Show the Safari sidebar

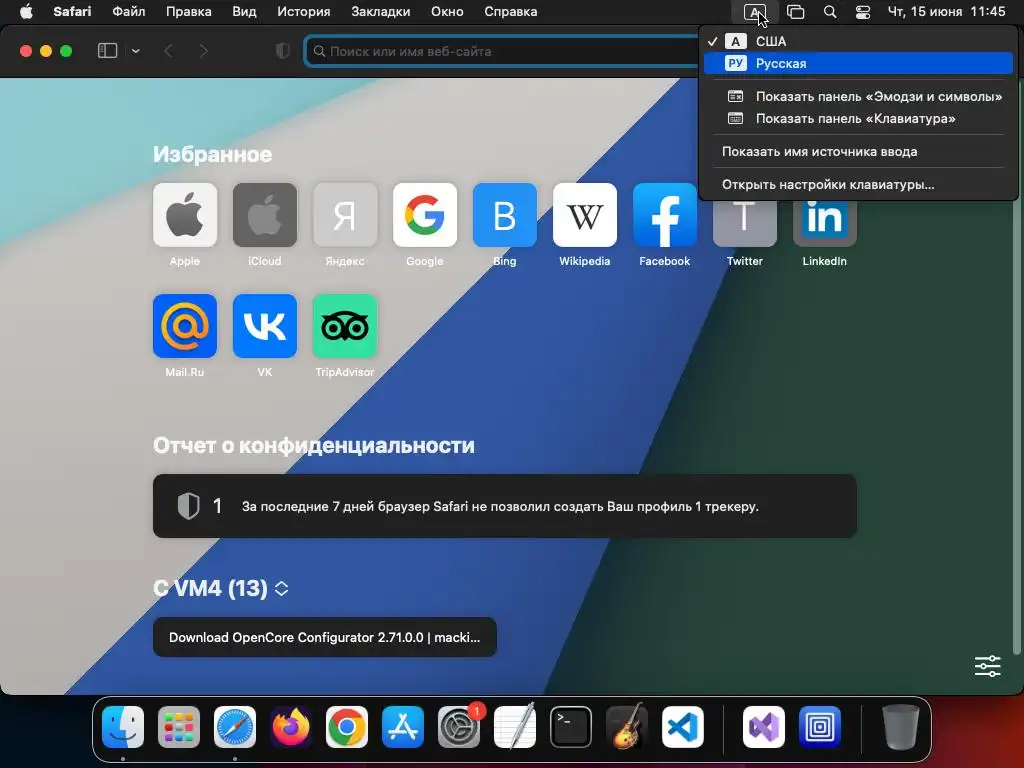[107, 51]
